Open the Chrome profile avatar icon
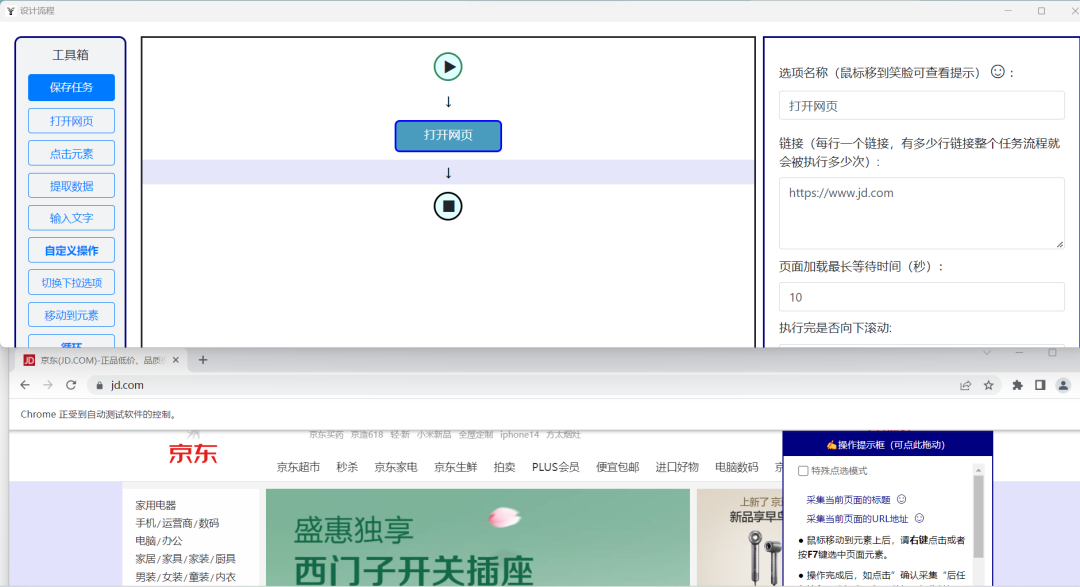Viewport: 1080px width, 587px height. 1063,385
